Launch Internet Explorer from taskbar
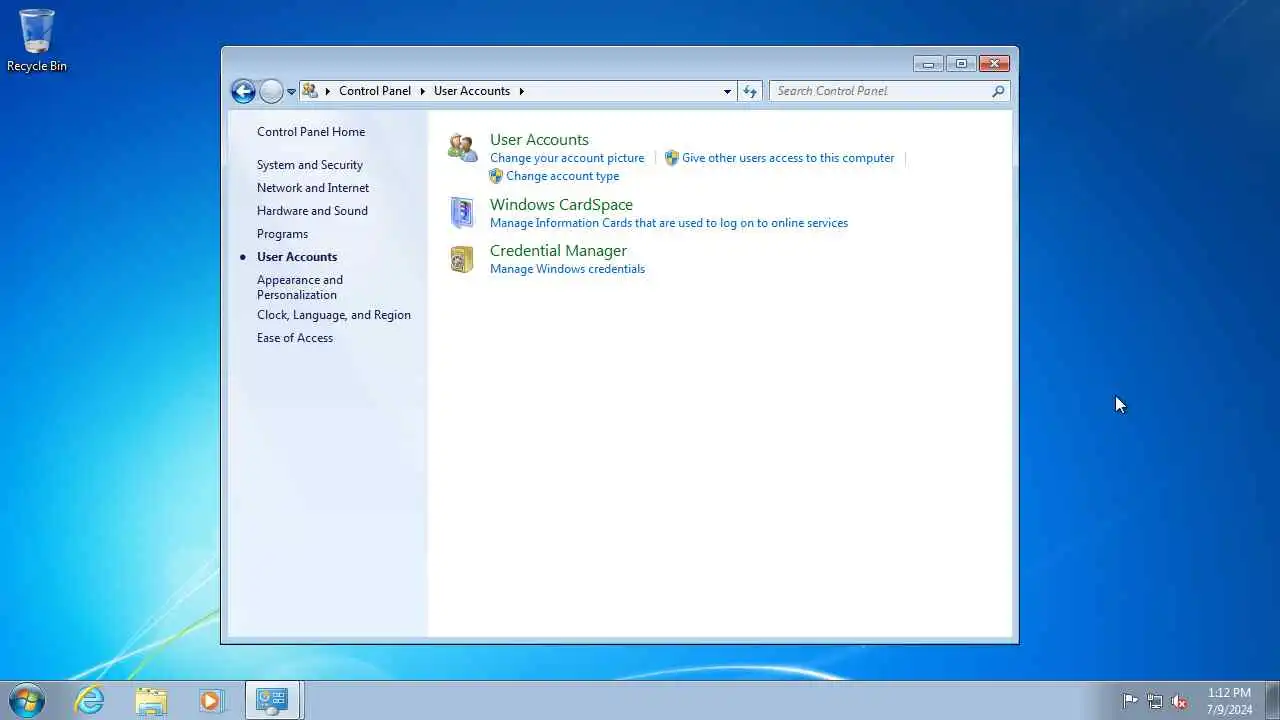The width and height of the screenshot is (1280, 720). click(x=90, y=700)
